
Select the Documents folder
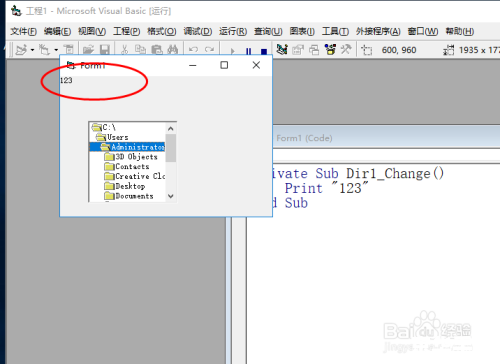point(128,196)
